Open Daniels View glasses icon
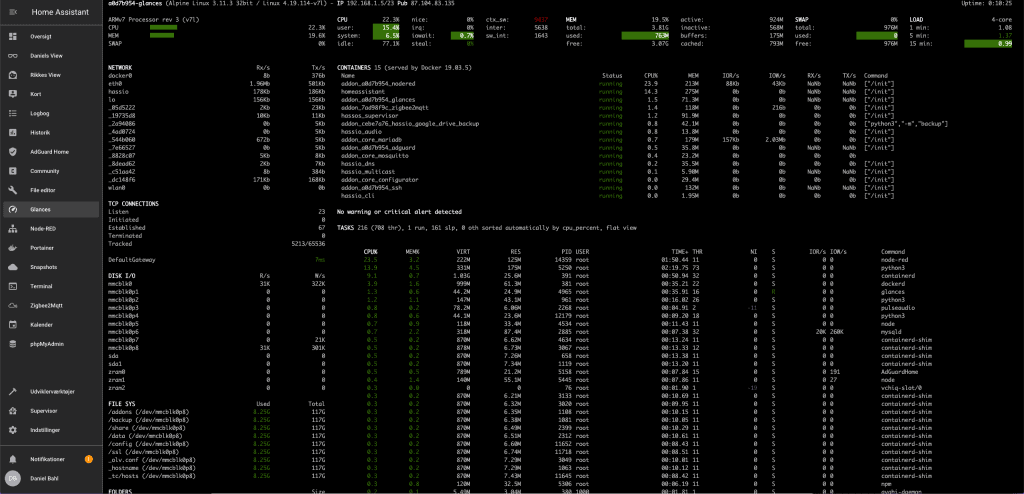This screenshot has height=494, width=1024. (x=12, y=56)
